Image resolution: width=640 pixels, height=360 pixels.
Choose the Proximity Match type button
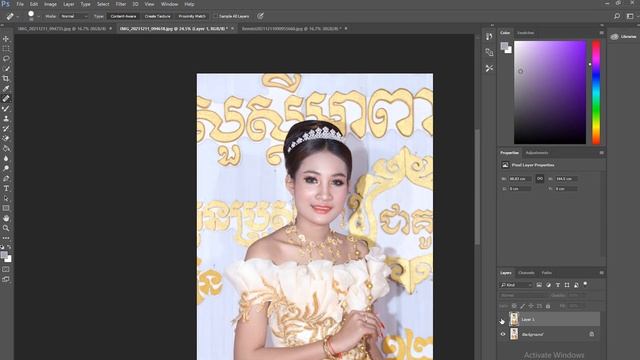point(192,16)
